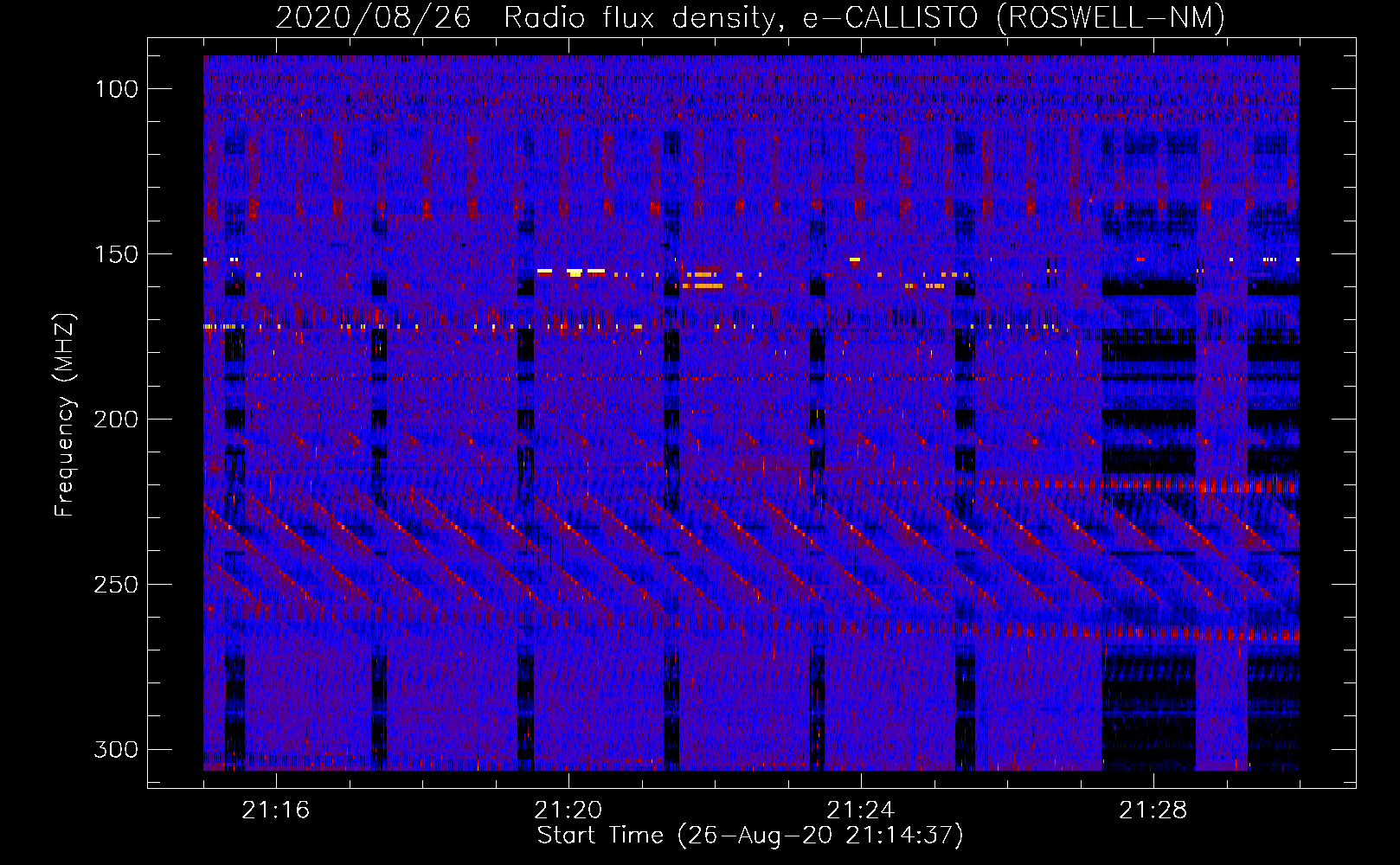
Task: Click the 200 frequency tick label
Action: click(116, 420)
